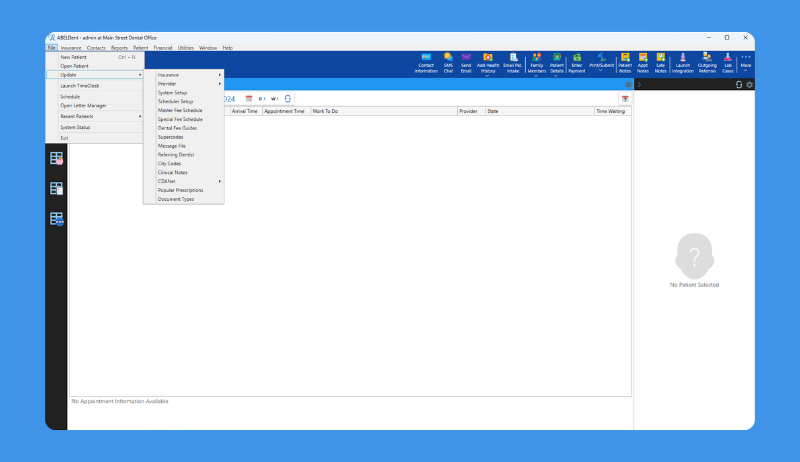Screen dimensions: 800x462
Task: Click the third sidebar grid icon
Action: [x=57, y=219]
